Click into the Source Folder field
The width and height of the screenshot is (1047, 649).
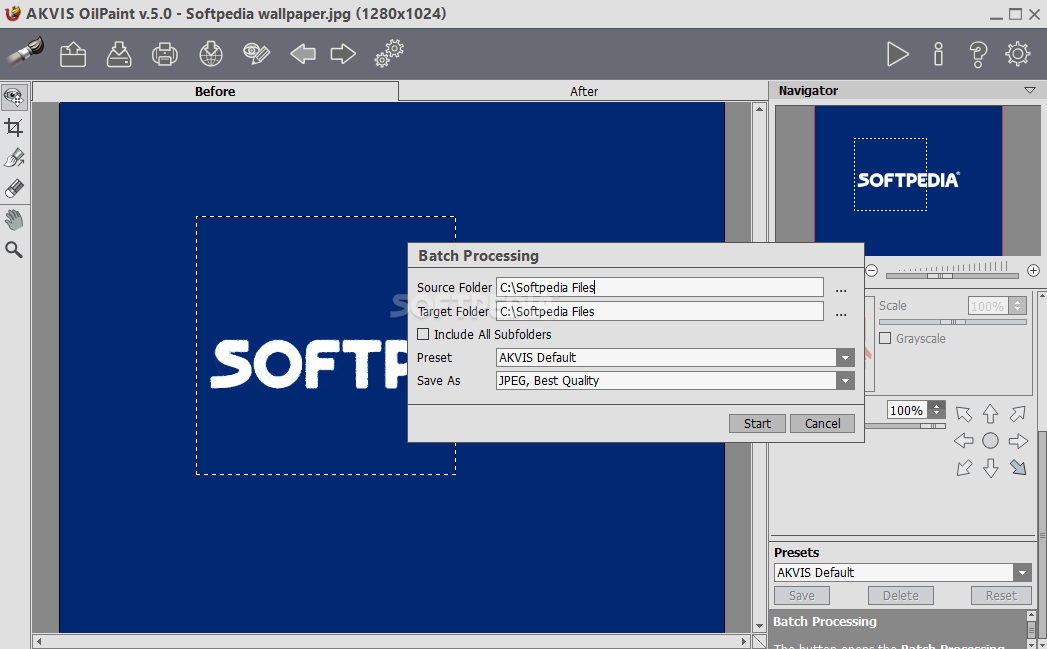coord(660,288)
